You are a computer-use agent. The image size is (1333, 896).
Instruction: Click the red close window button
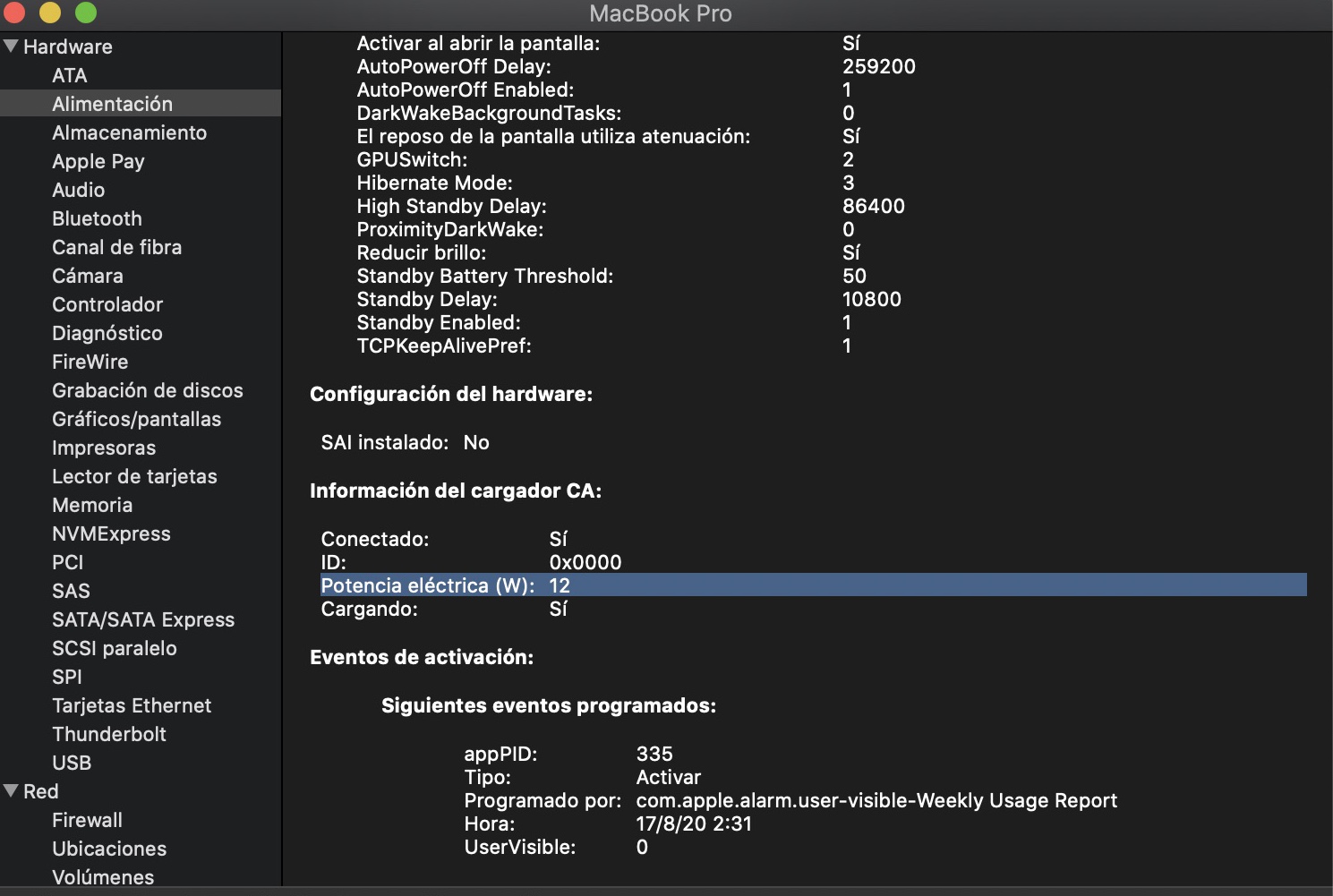click(x=14, y=13)
